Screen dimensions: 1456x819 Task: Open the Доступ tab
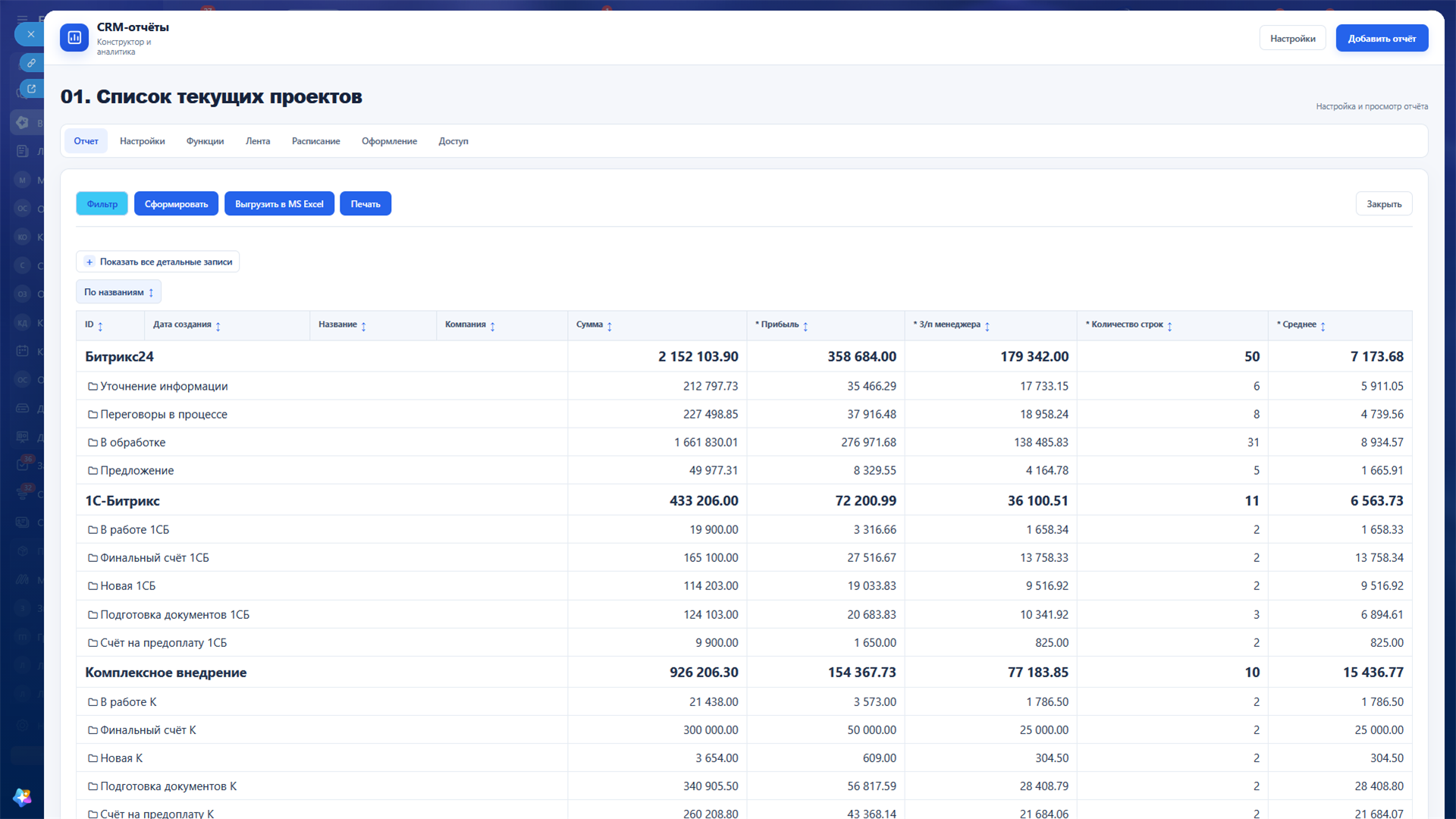[453, 141]
